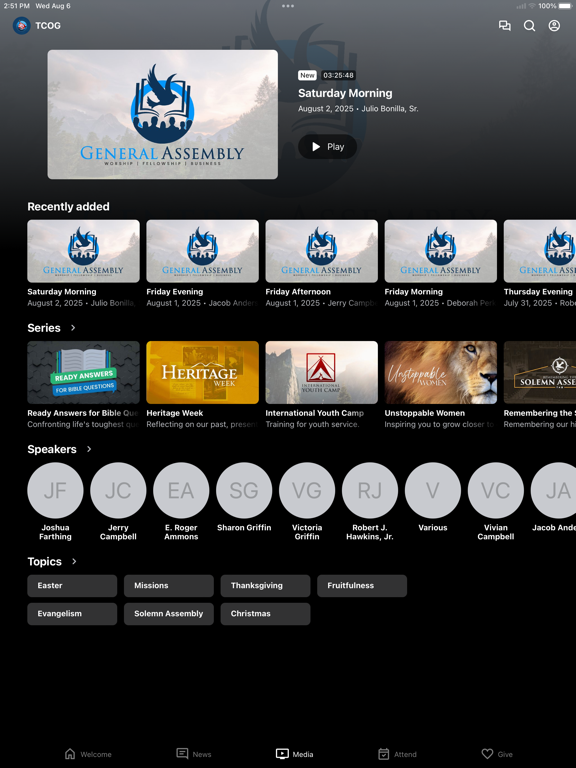Choose the Fruitfulness topic
576x768 pixels.
tap(362, 586)
